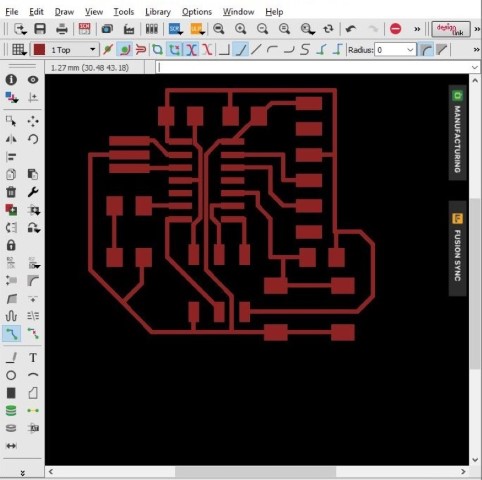Expand more tools at the sidebar bottom
The width and height of the screenshot is (482, 480).
pos(22,473)
